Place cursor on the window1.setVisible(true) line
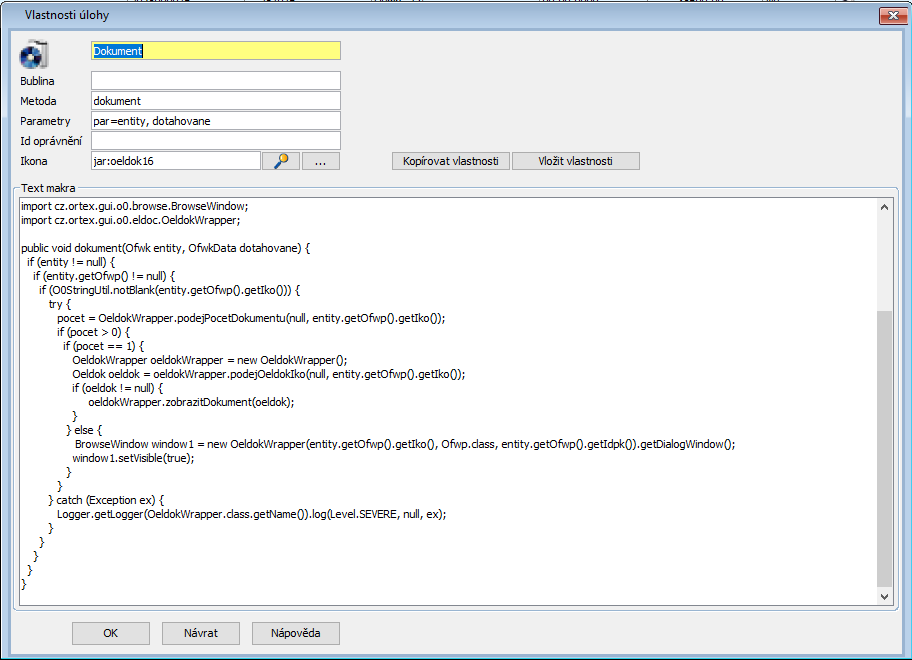 coord(133,458)
